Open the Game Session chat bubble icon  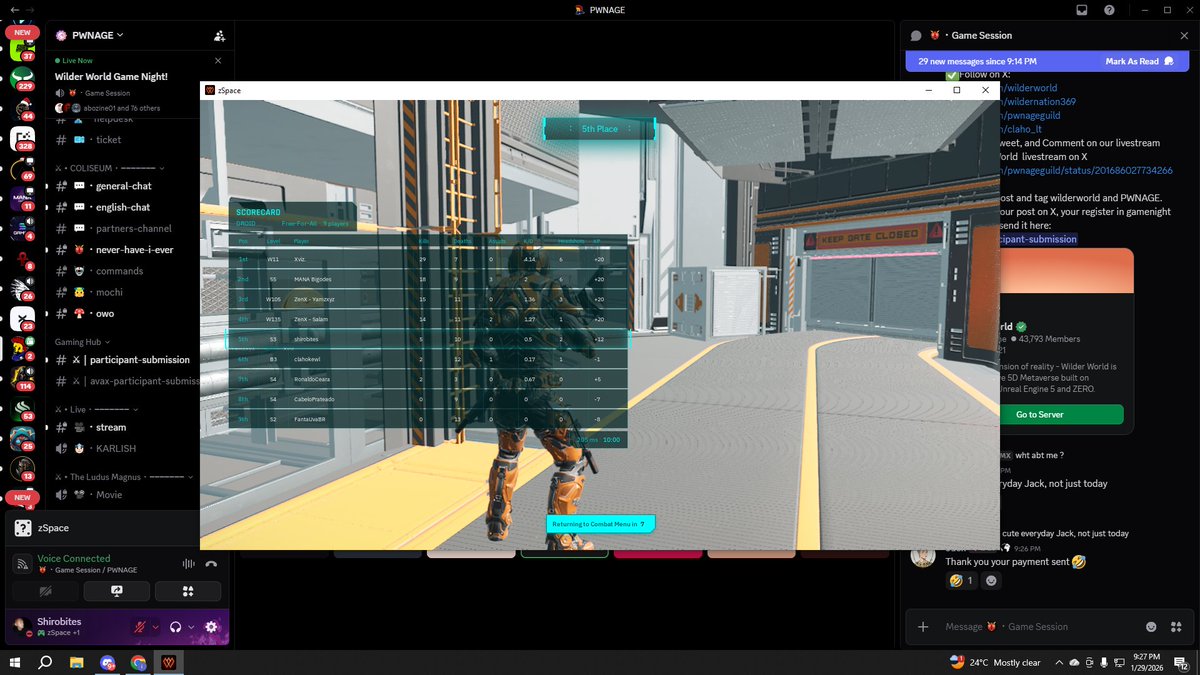point(916,36)
